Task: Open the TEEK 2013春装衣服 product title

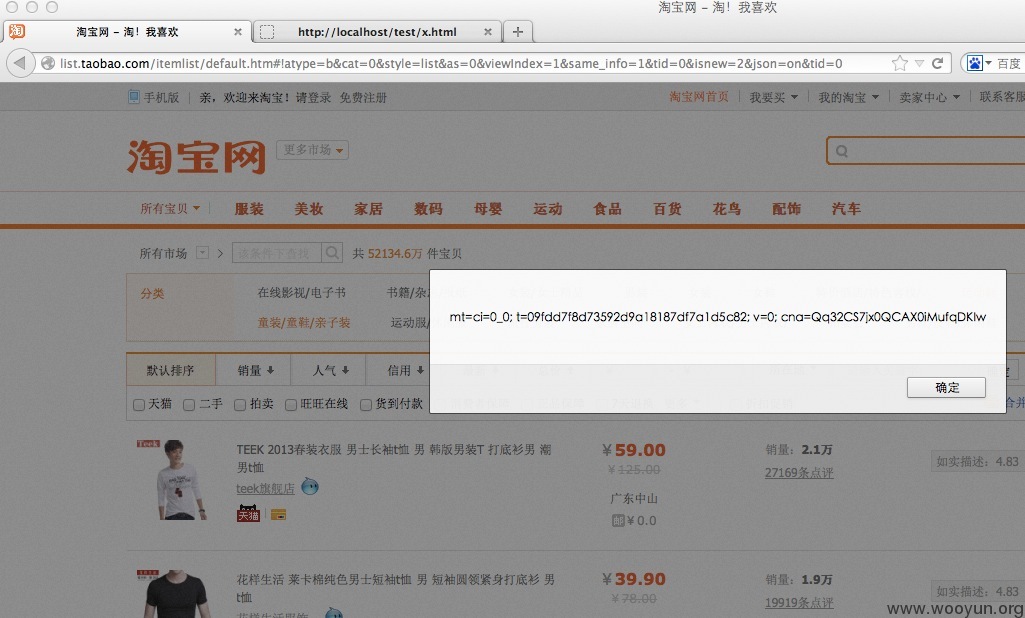Action: (394, 458)
